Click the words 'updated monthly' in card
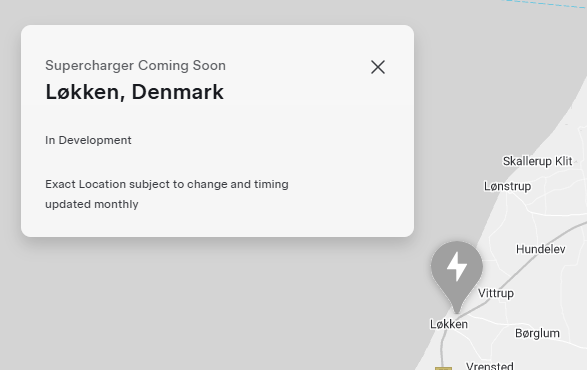 click(x=92, y=204)
